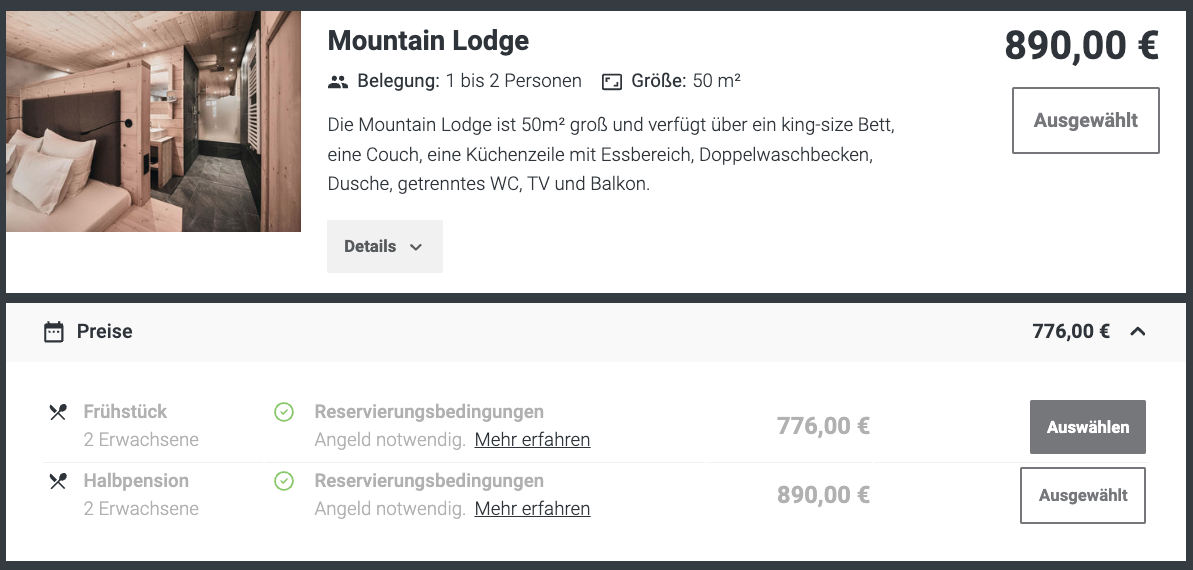
Task: Click the occupancy people icon next to Belegung
Action: pos(338,81)
